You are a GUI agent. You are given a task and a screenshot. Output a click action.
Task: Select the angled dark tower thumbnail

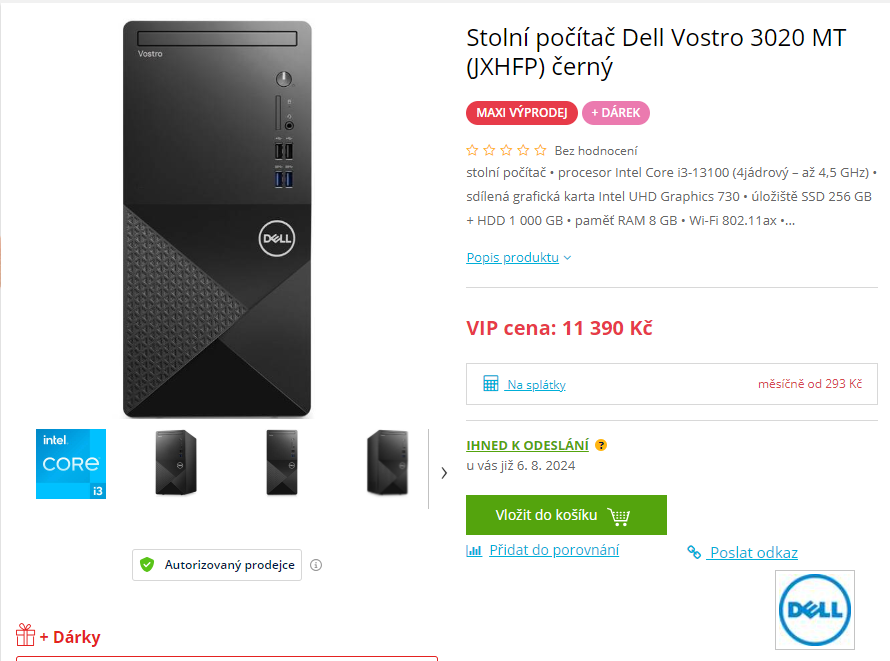pos(387,463)
